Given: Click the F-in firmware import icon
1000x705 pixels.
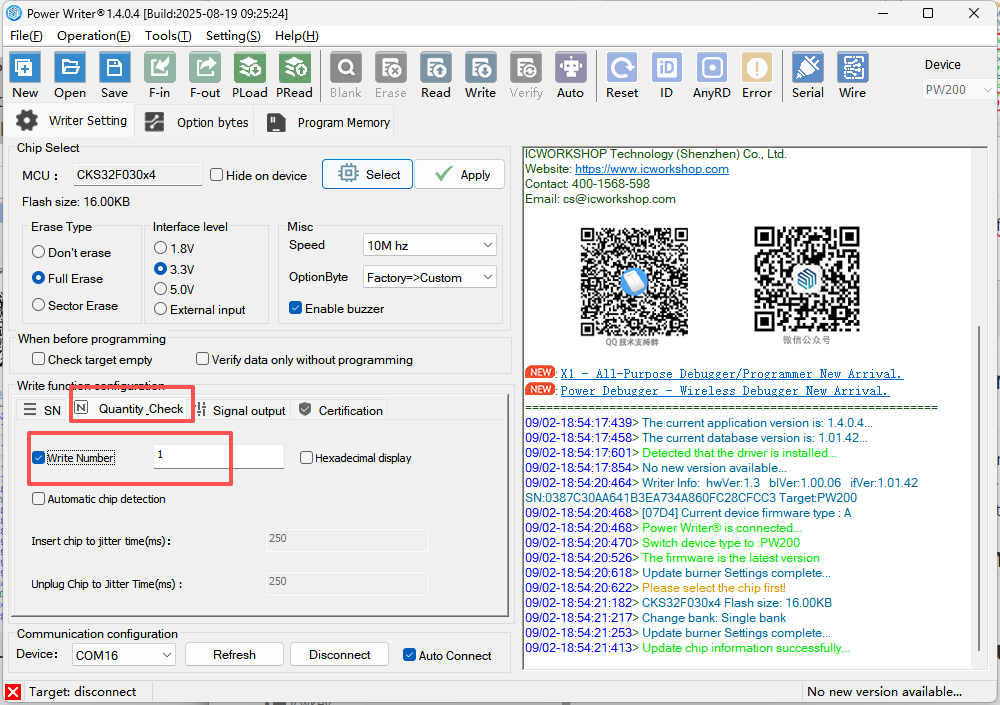Looking at the screenshot, I should [x=159, y=68].
